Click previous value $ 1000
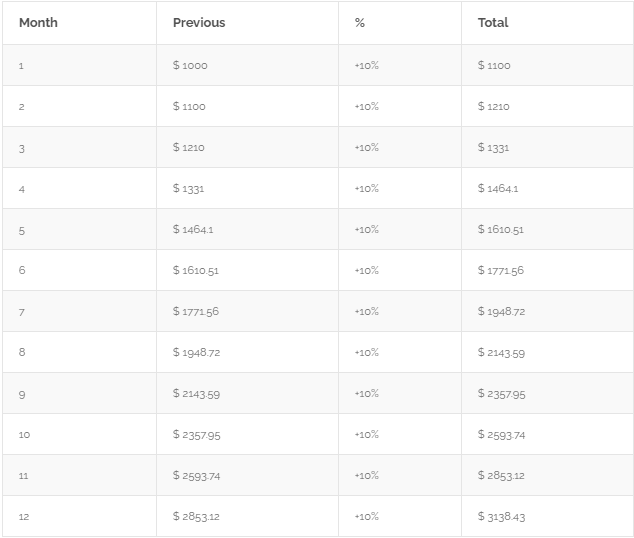634x538 pixels. [190, 66]
